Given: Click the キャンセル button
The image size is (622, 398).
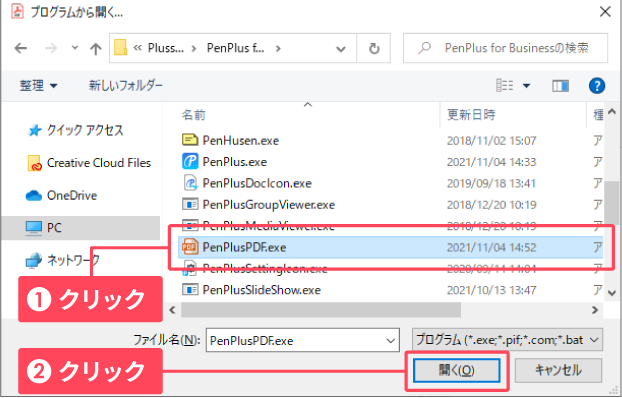Looking at the screenshot, I should click(x=559, y=371).
